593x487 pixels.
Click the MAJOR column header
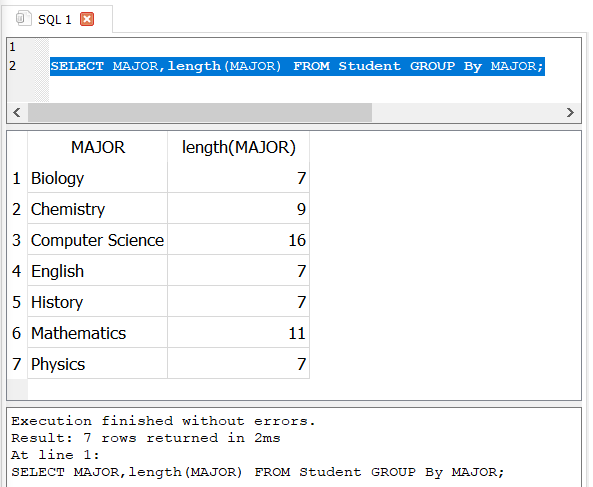click(98, 147)
